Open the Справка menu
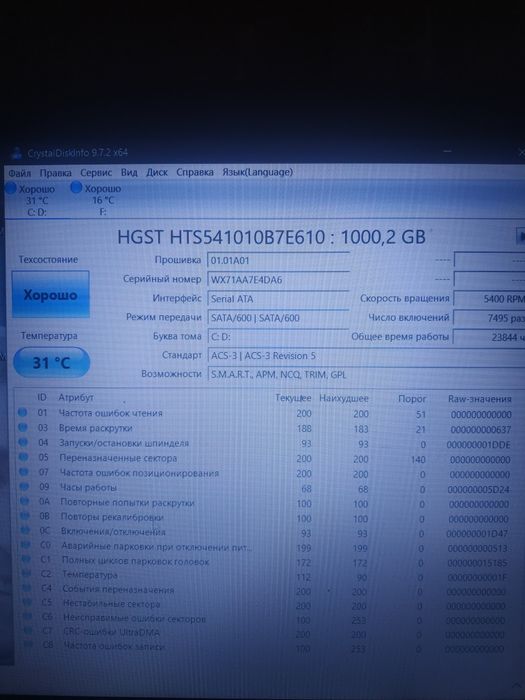The width and height of the screenshot is (525, 700). pyautogui.click(x=195, y=172)
